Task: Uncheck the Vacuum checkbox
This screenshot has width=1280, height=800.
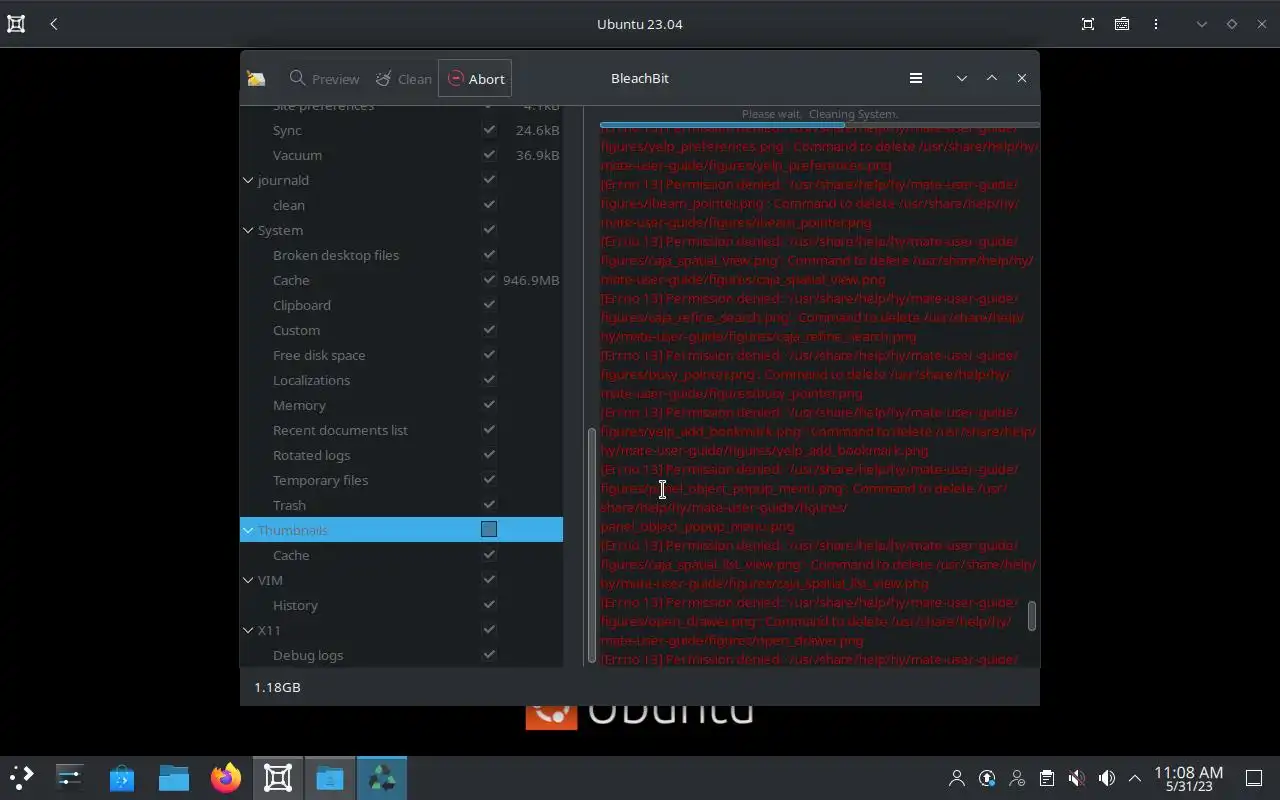Action: (x=489, y=155)
